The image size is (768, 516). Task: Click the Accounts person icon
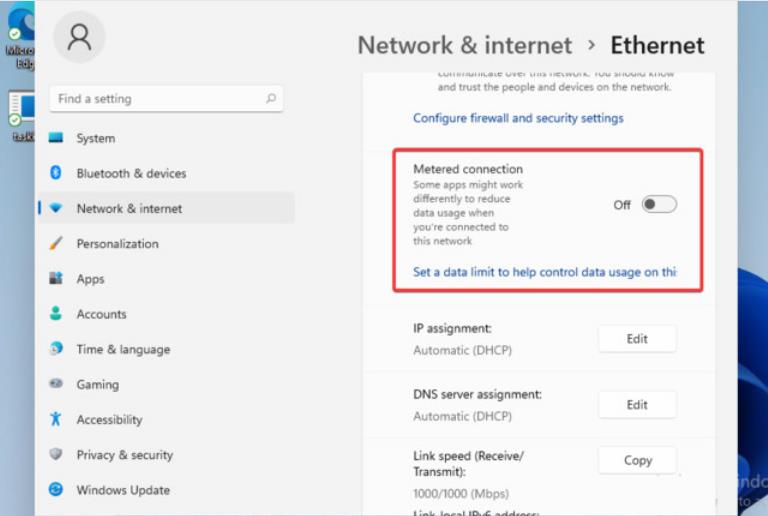pos(56,314)
